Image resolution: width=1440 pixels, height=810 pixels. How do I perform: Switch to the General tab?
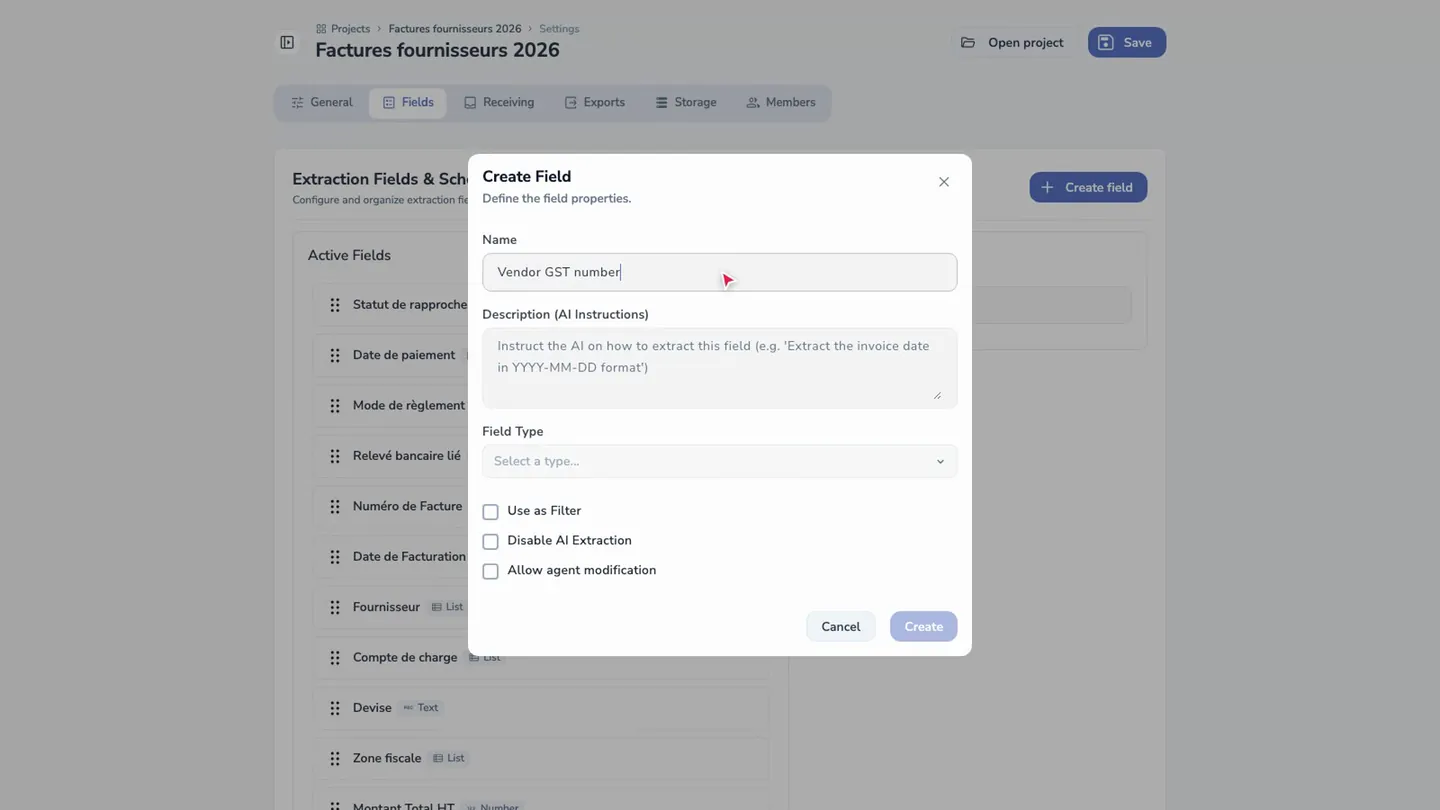[322, 103]
